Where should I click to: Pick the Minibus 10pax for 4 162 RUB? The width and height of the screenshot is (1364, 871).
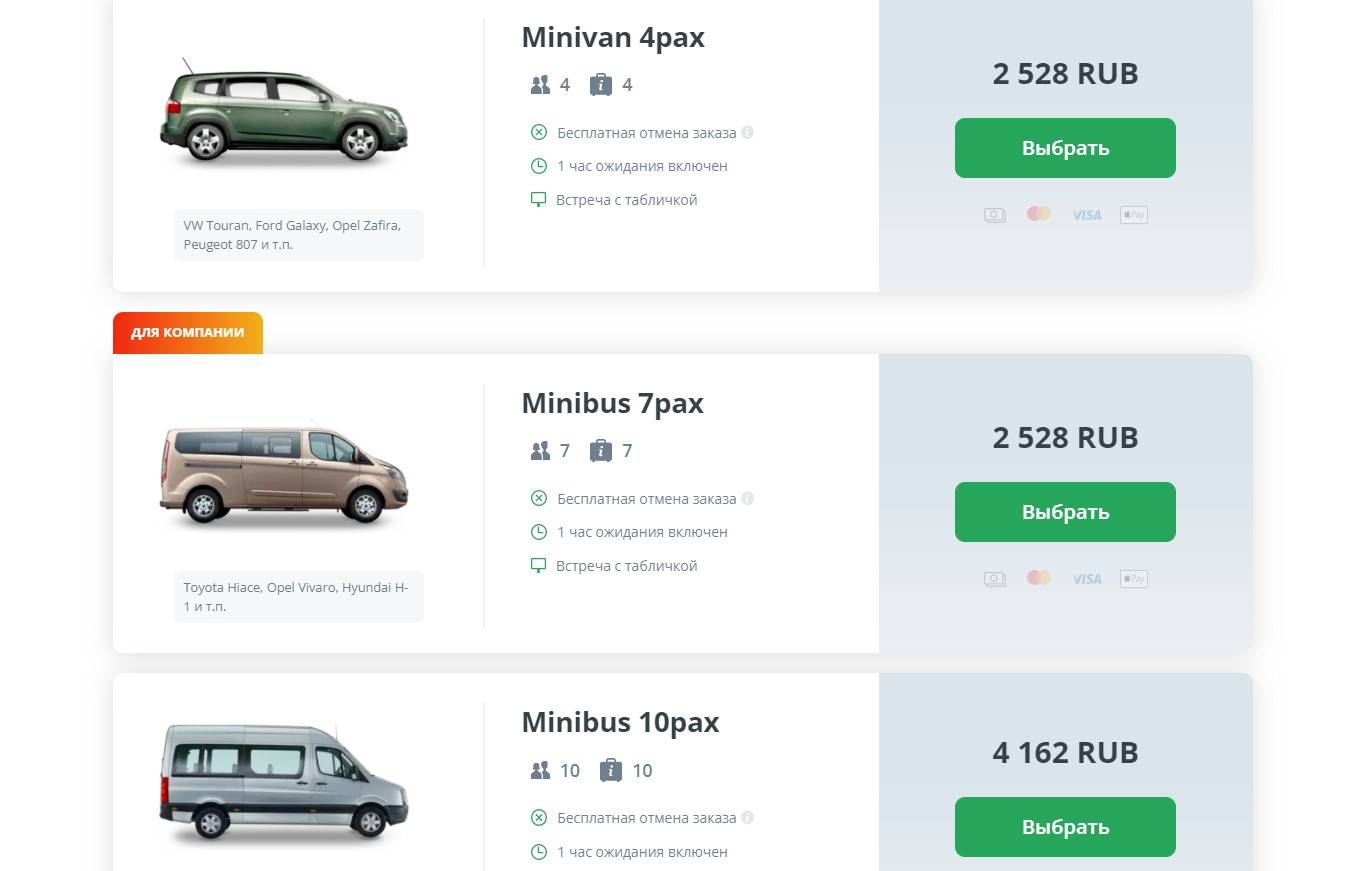pyautogui.click(x=1065, y=827)
